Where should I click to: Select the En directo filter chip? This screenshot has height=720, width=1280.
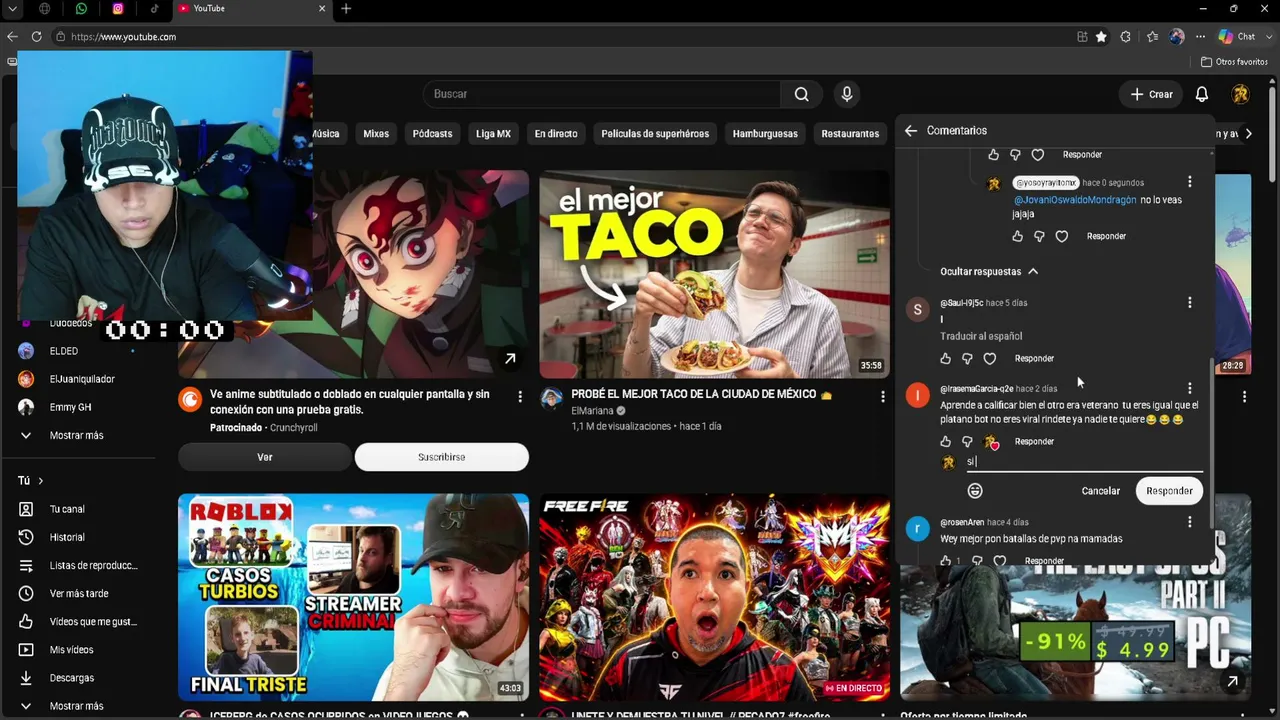pos(556,134)
